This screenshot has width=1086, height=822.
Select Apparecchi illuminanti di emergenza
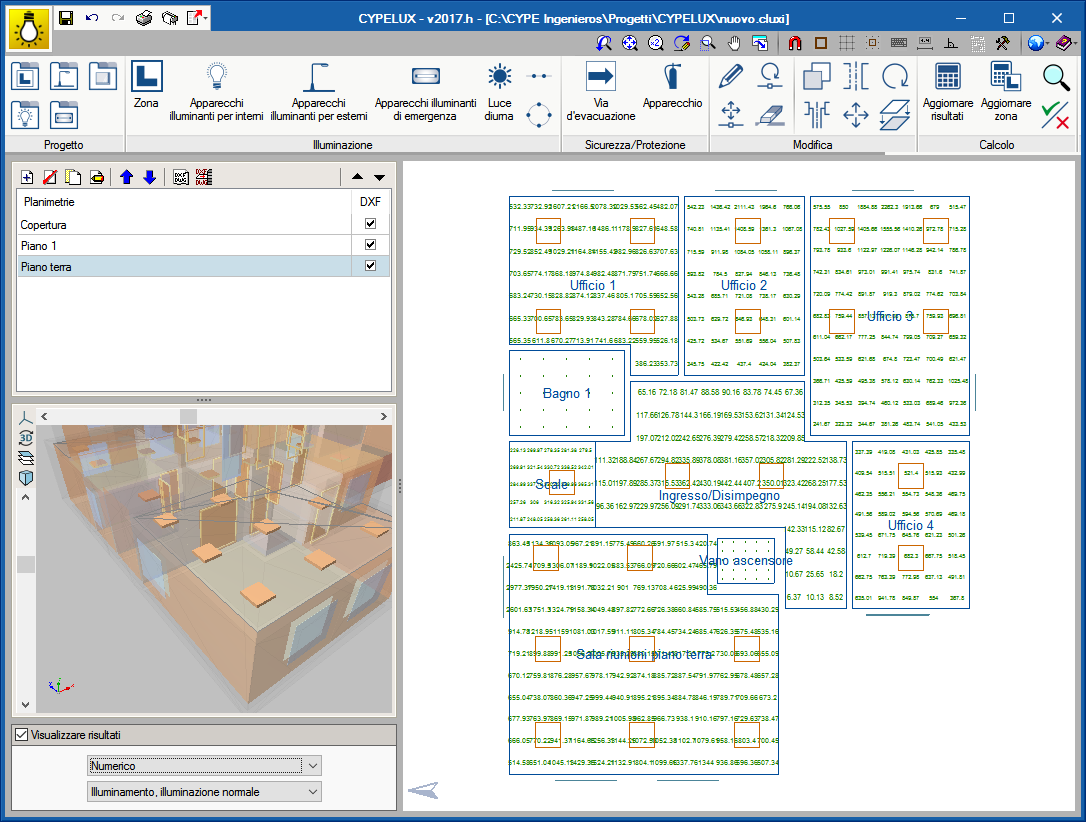coord(425,91)
